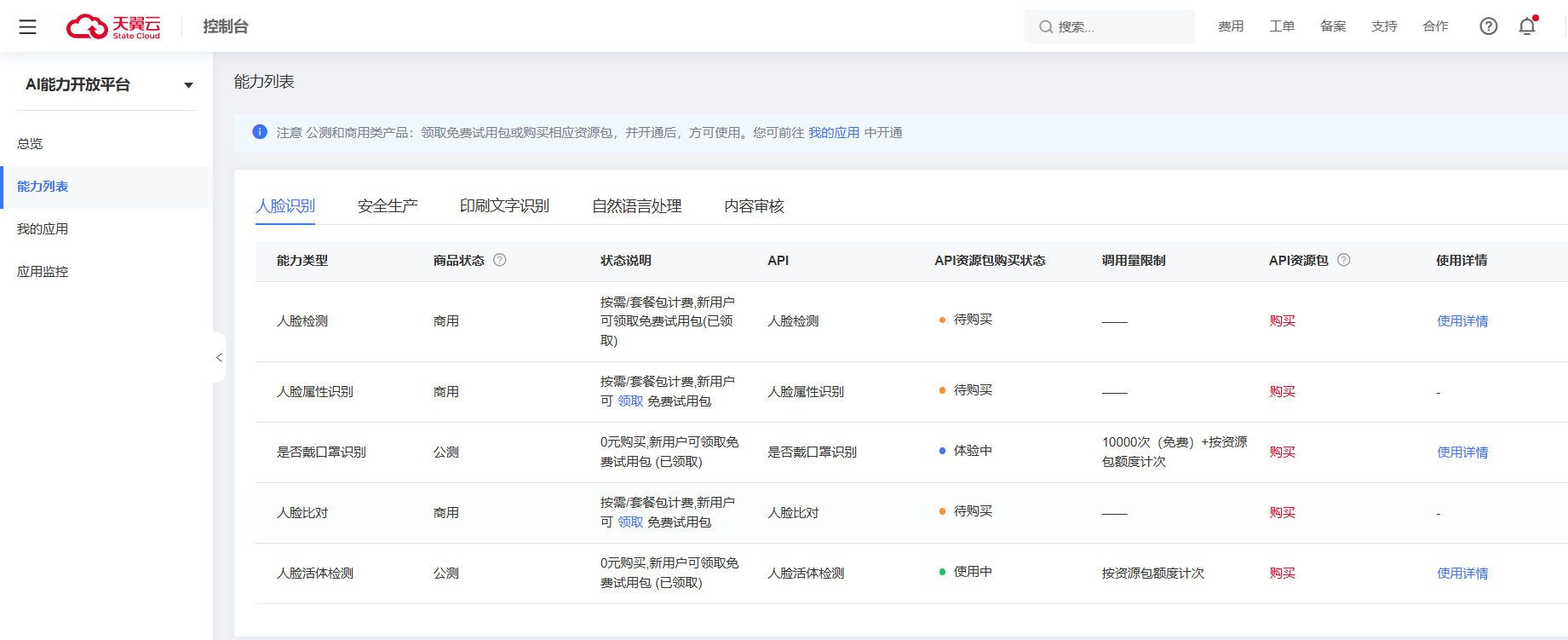
Task: Click the 体验中 status text
Action: click(x=973, y=451)
